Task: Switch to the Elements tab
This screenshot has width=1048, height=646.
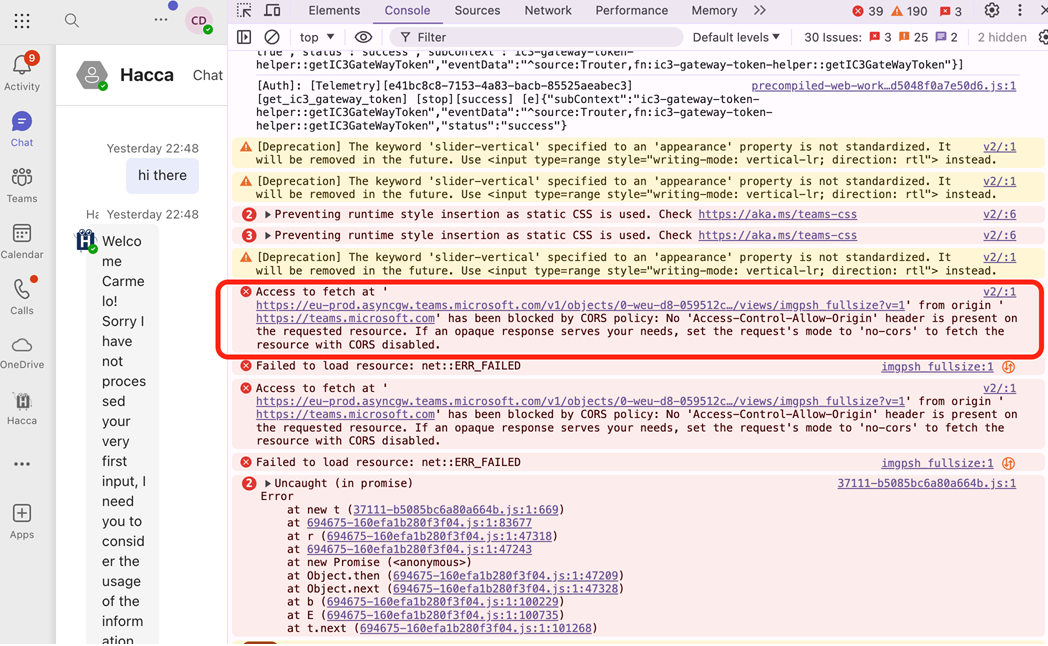Action: [x=334, y=11]
